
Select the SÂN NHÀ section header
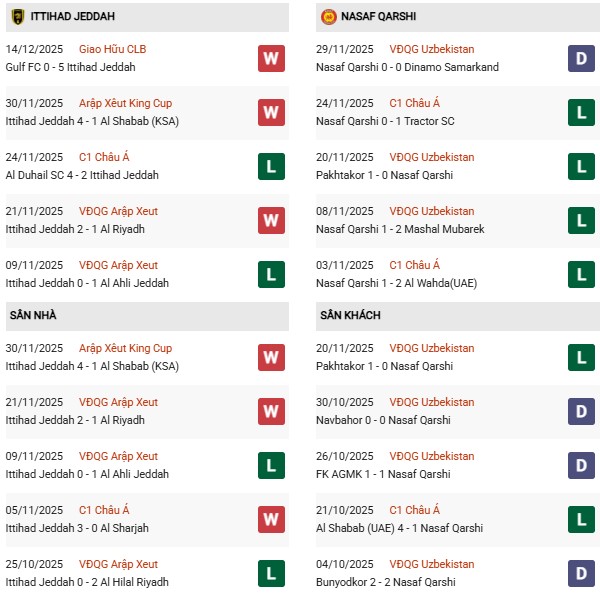[x=34, y=315]
